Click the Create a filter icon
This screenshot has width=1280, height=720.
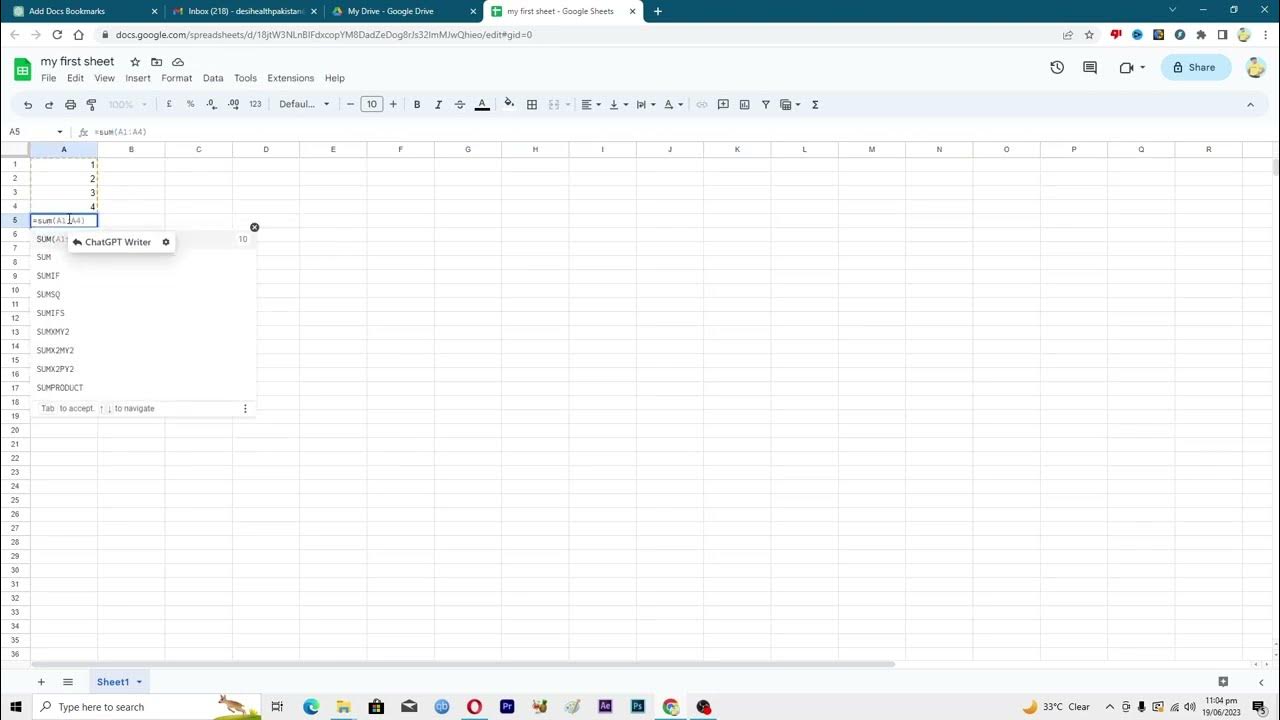pyautogui.click(x=766, y=104)
